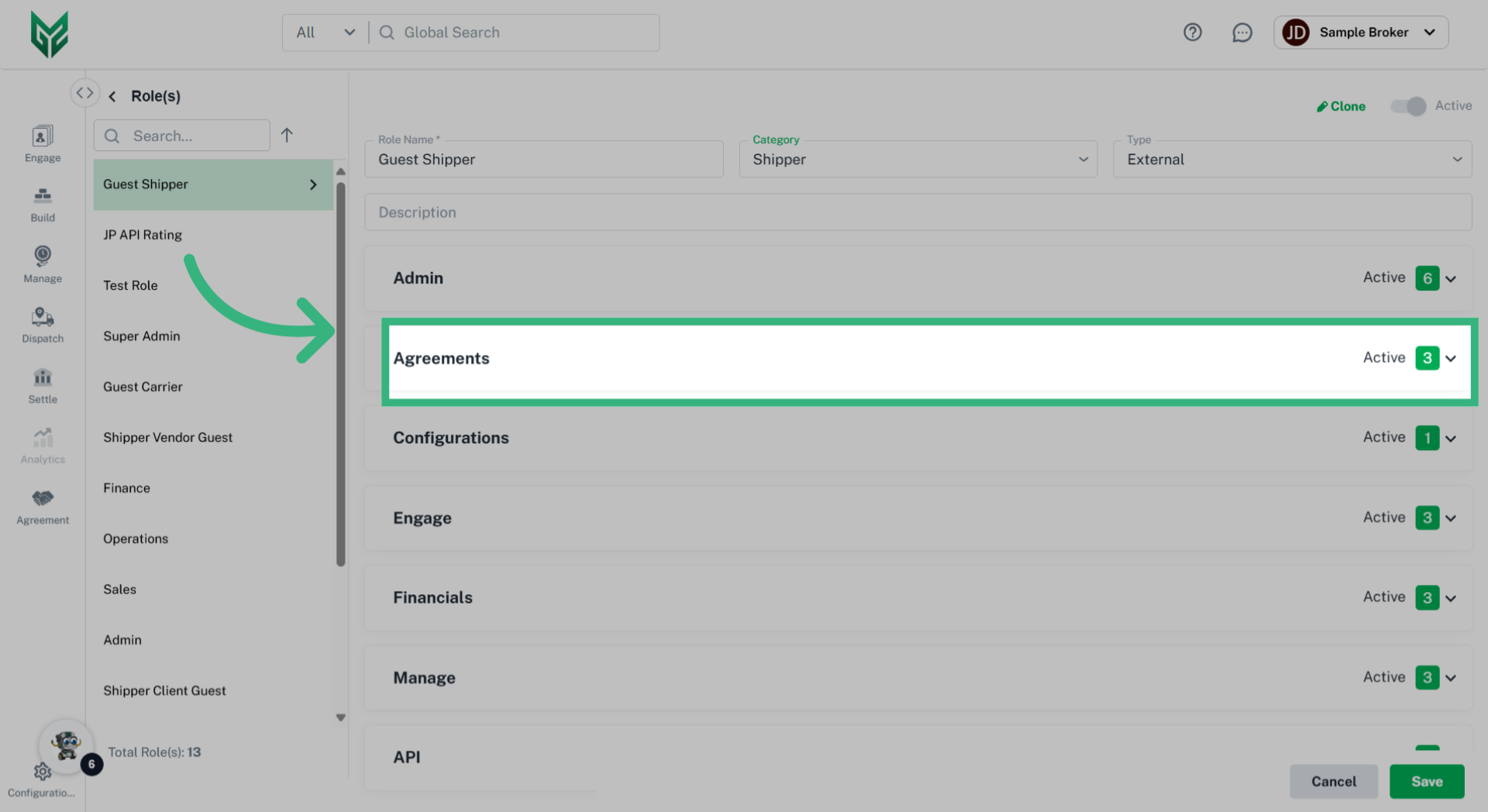Screen dimensions: 1488x812
Task: Disable the Active toggle for Guest Shipper role
Action: click(x=1408, y=106)
